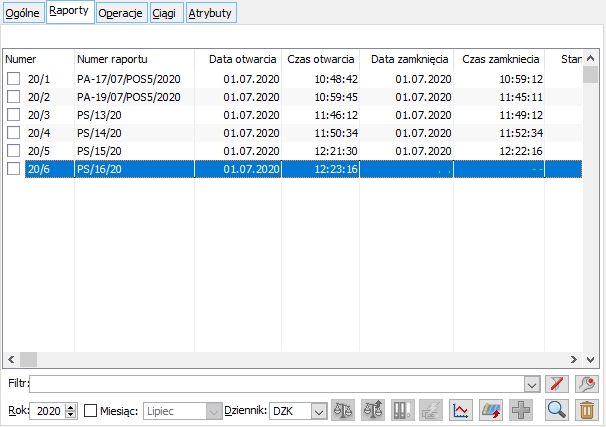Click the vertical scrollbar up arrow
606x427 pixels.
coord(590,58)
